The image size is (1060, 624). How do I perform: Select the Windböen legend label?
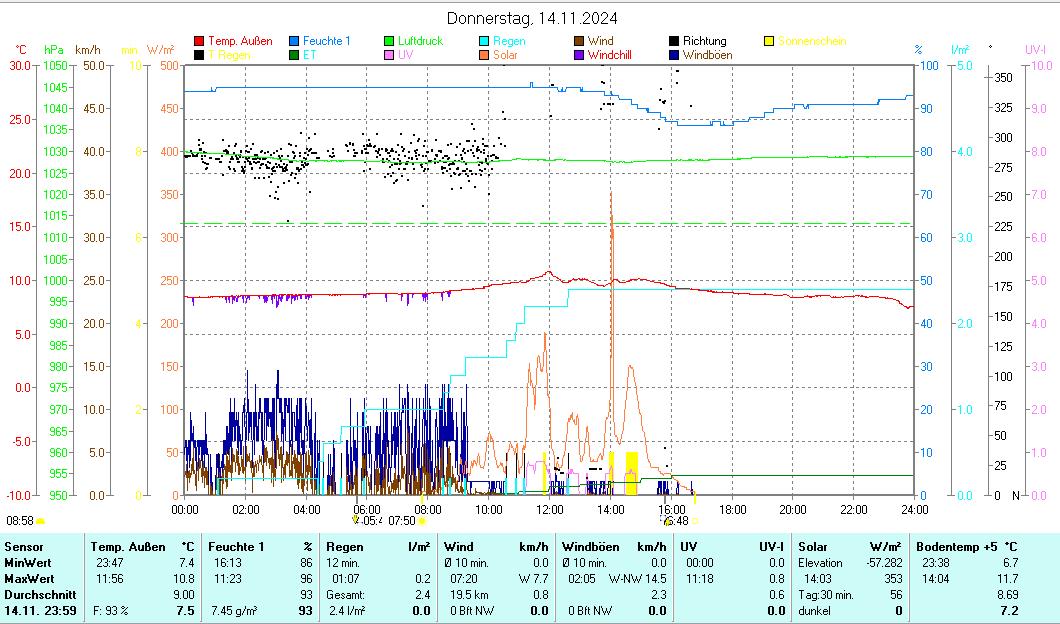pyautogui.click(x=708, y=55)
